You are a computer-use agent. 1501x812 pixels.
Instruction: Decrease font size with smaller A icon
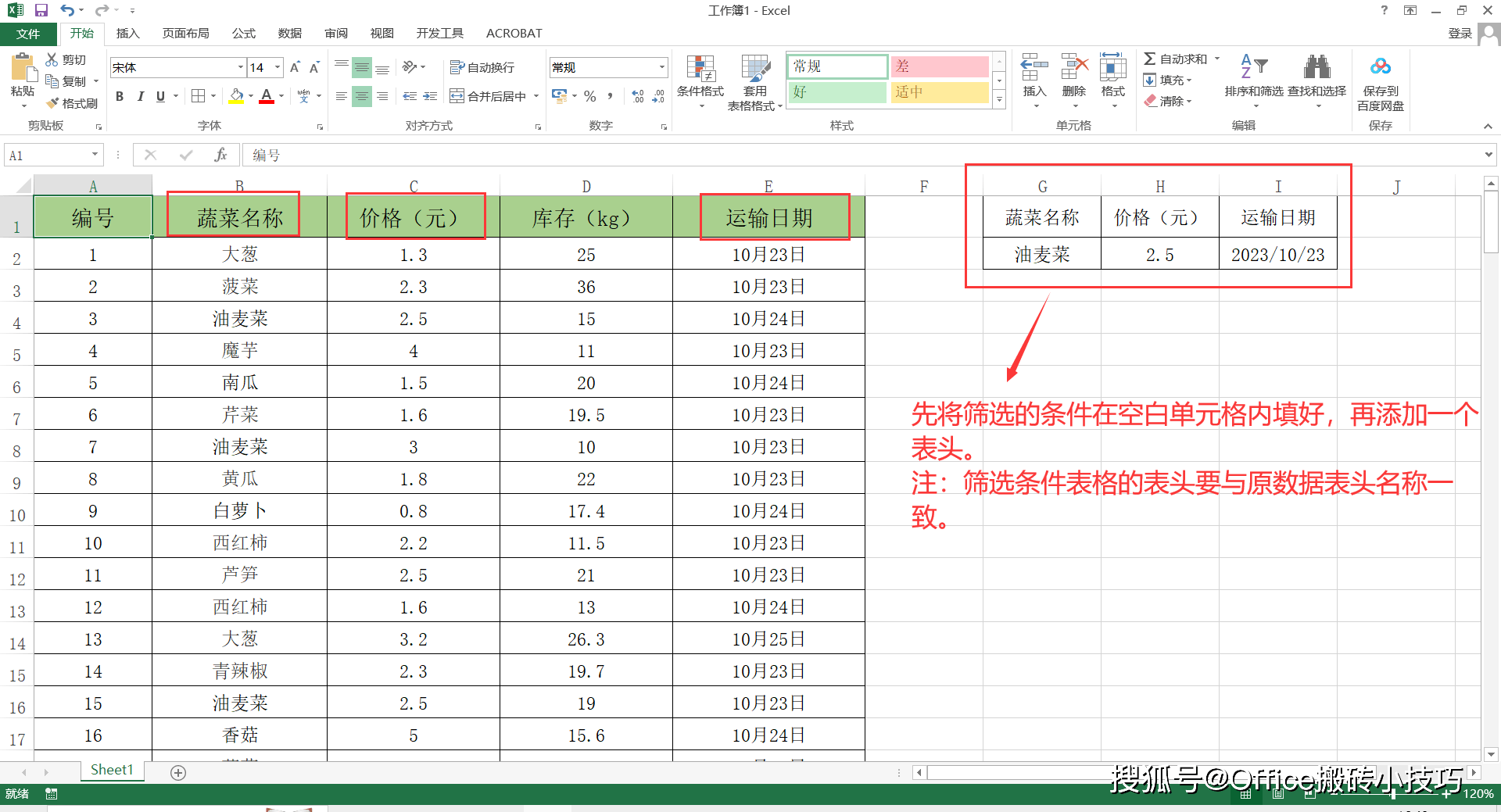coord(314,67)
